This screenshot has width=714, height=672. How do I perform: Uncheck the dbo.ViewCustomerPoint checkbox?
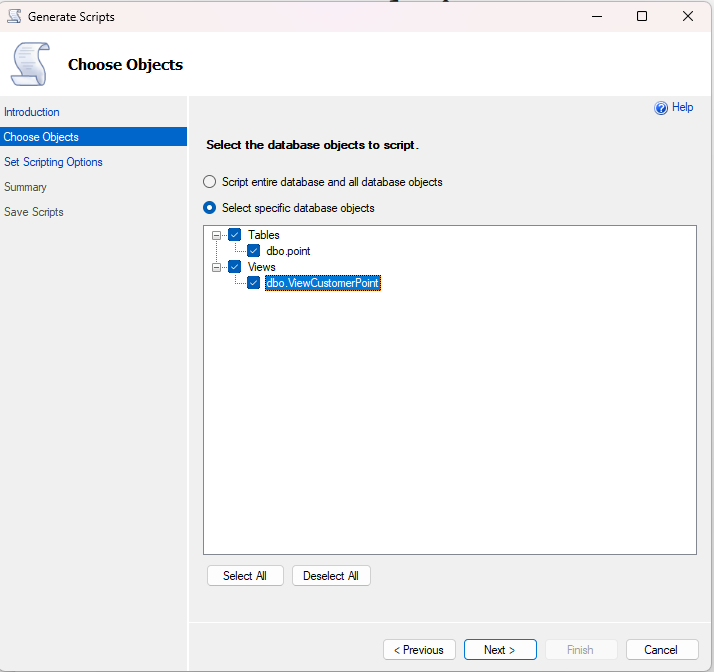tap(254, 283)
